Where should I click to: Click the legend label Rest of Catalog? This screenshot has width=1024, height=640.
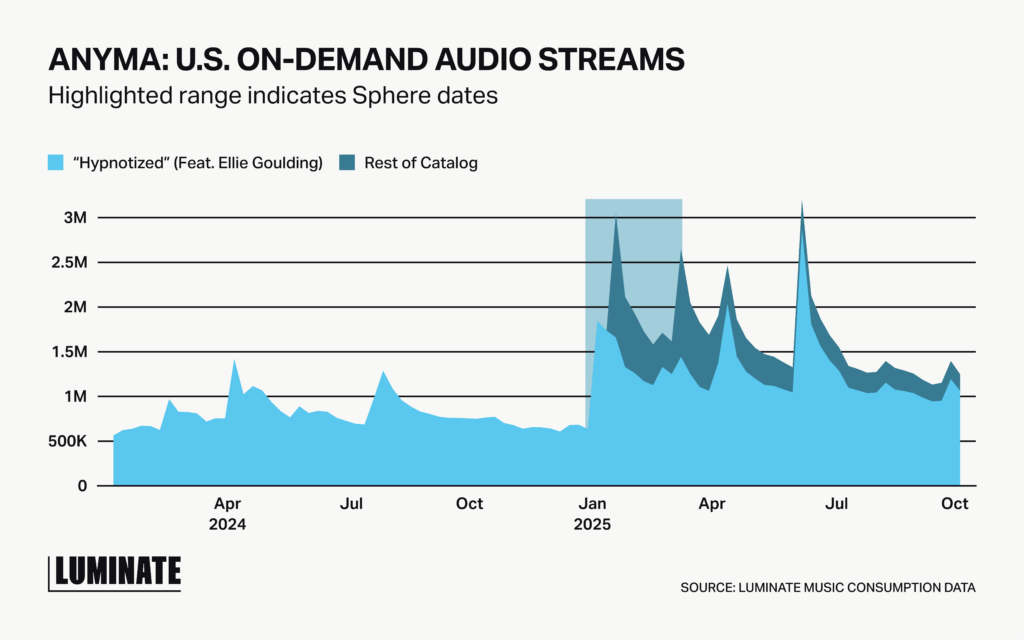point(421,163)
